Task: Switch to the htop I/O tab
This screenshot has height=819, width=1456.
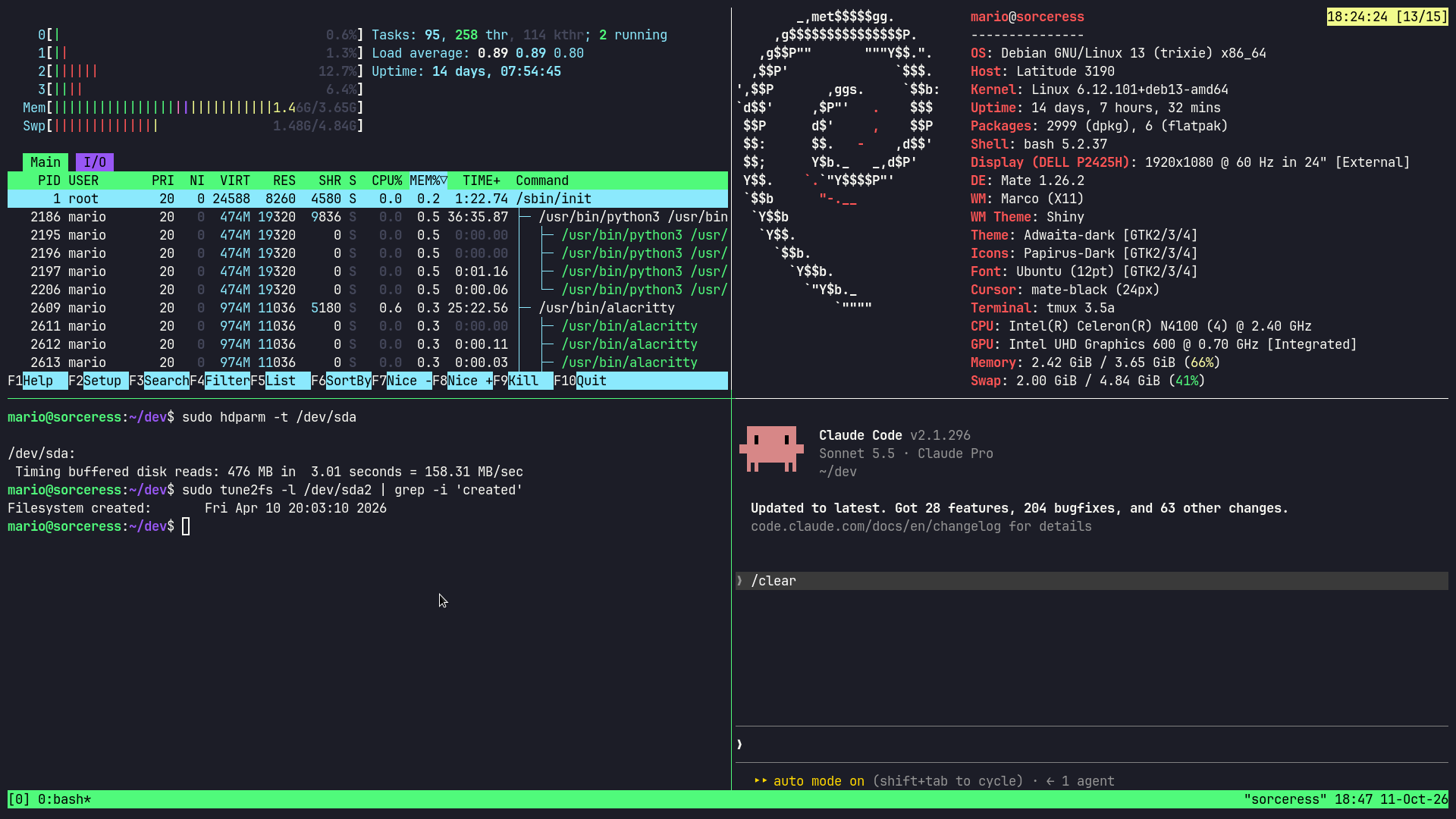Action: (95, 162)
